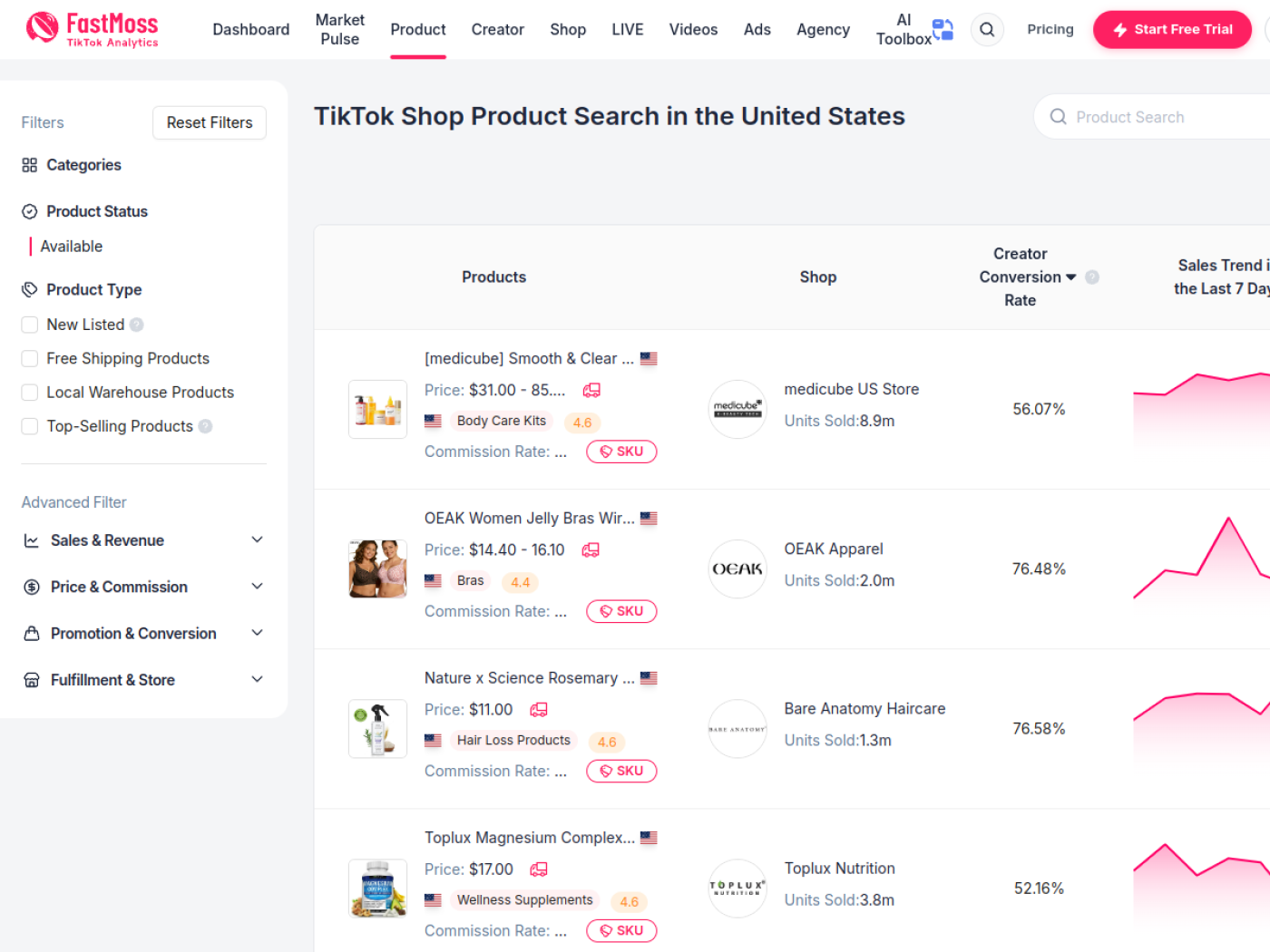Click truck icon on Nature x Science row

[x=539, y=709]
